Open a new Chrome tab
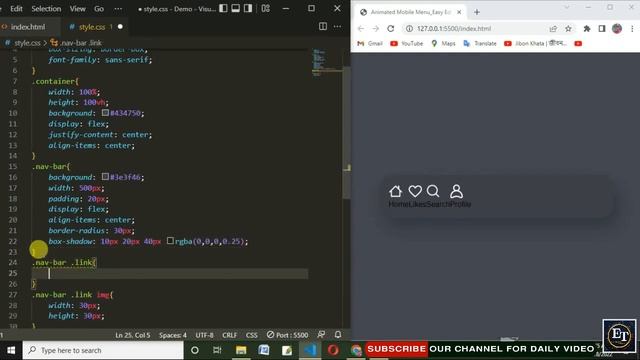The image size is (640, 360). [x=477, y=12]
